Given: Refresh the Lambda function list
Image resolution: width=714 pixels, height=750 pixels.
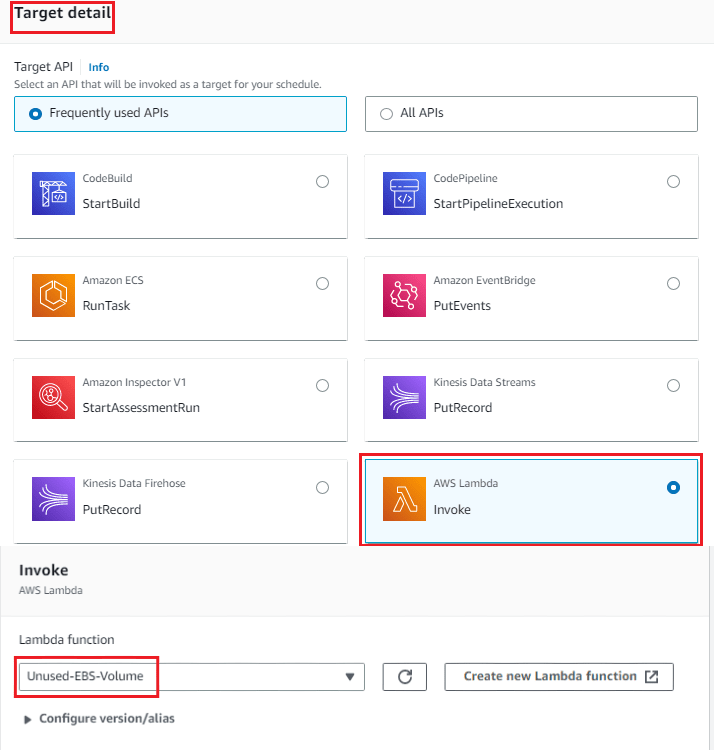Looking at the screenshot, I should click(405, 676).
